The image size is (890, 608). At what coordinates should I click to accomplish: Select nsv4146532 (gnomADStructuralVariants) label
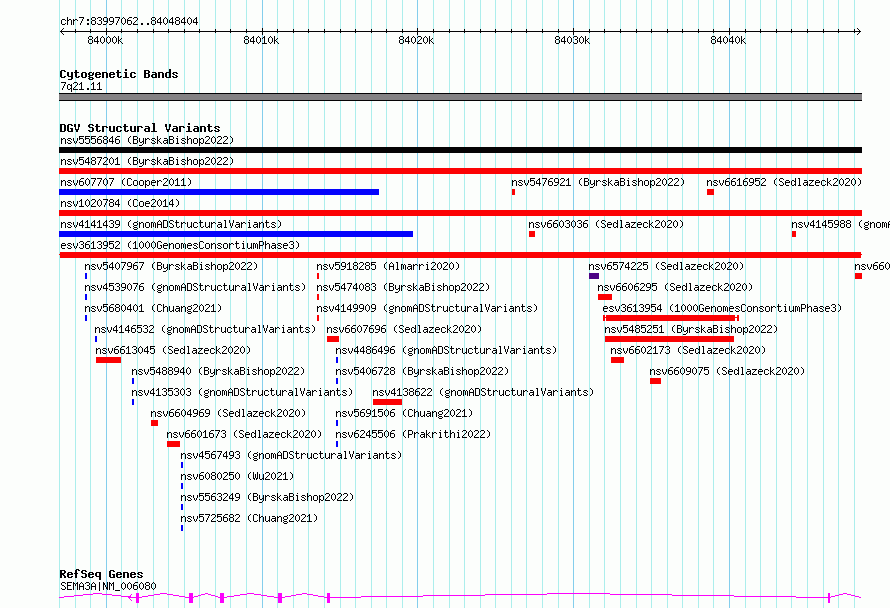205,329
